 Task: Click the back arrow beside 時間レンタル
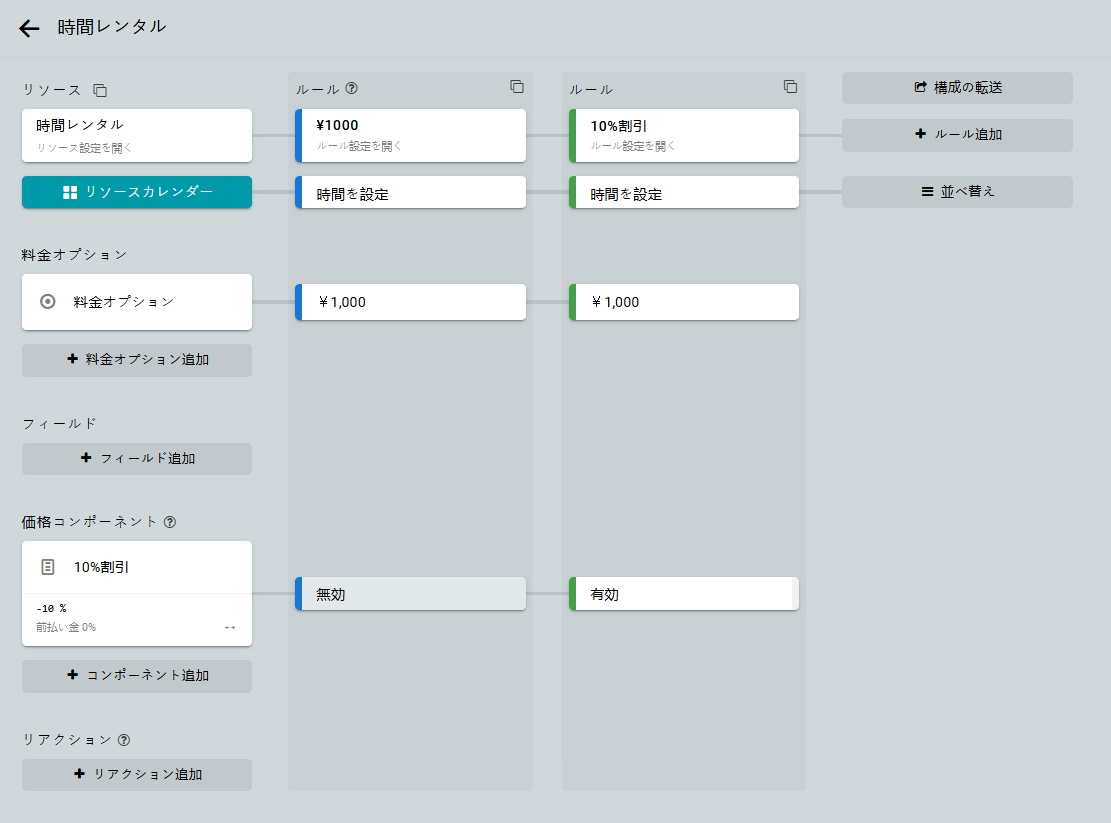coord(29,28)
